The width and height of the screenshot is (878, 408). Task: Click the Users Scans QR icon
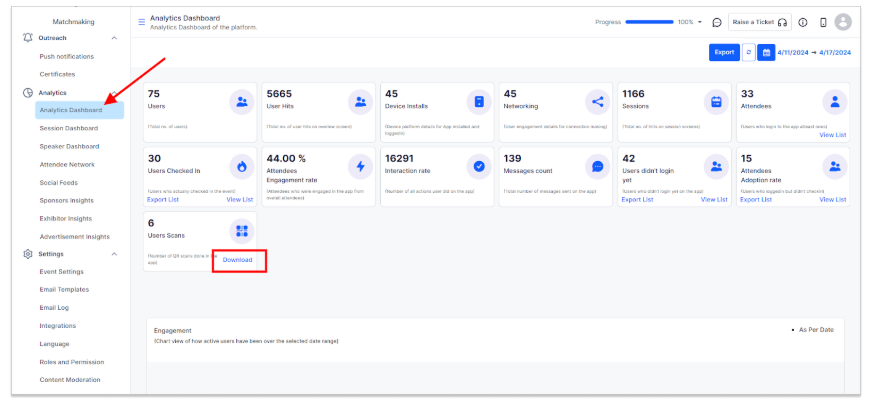(242, 231)
